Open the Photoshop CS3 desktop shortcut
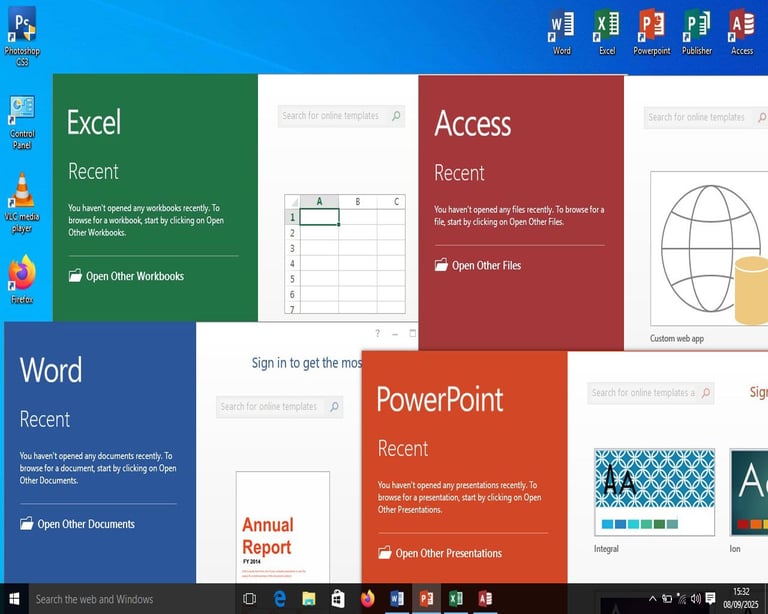 click(22, 35)
